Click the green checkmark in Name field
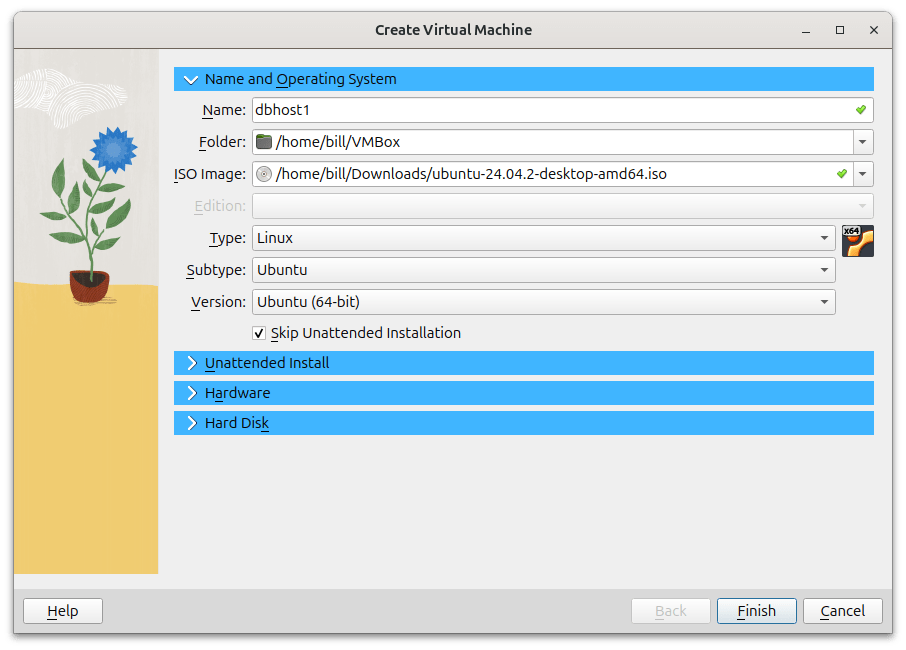Image resolution: width=906 pixels, height=650 pixels. coord(860,110)
